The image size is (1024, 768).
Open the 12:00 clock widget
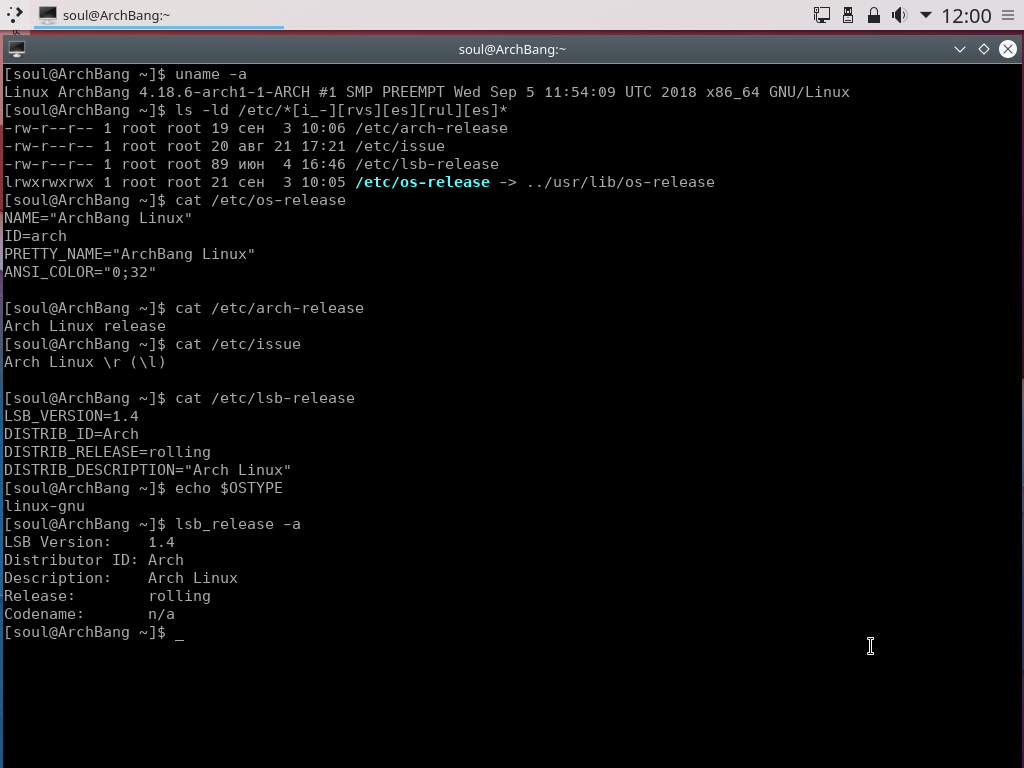pyautogui.click(x=966, y=15)
